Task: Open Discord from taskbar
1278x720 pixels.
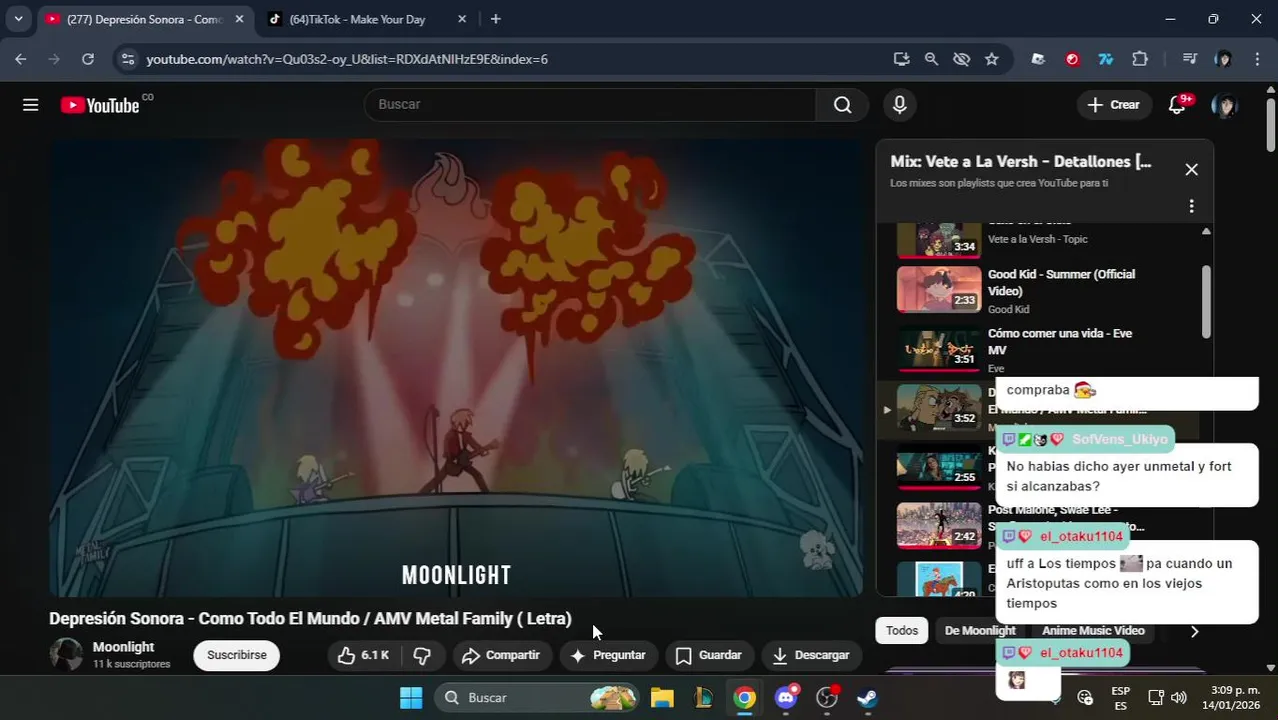Action: 786,698
